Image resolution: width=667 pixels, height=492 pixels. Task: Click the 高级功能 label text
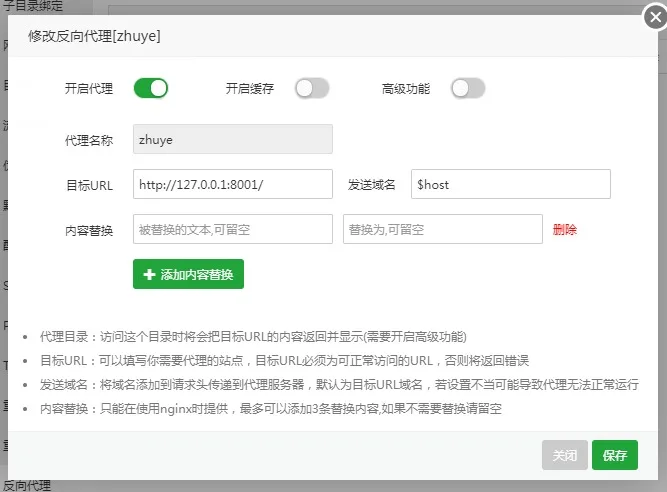click(406, 88)
